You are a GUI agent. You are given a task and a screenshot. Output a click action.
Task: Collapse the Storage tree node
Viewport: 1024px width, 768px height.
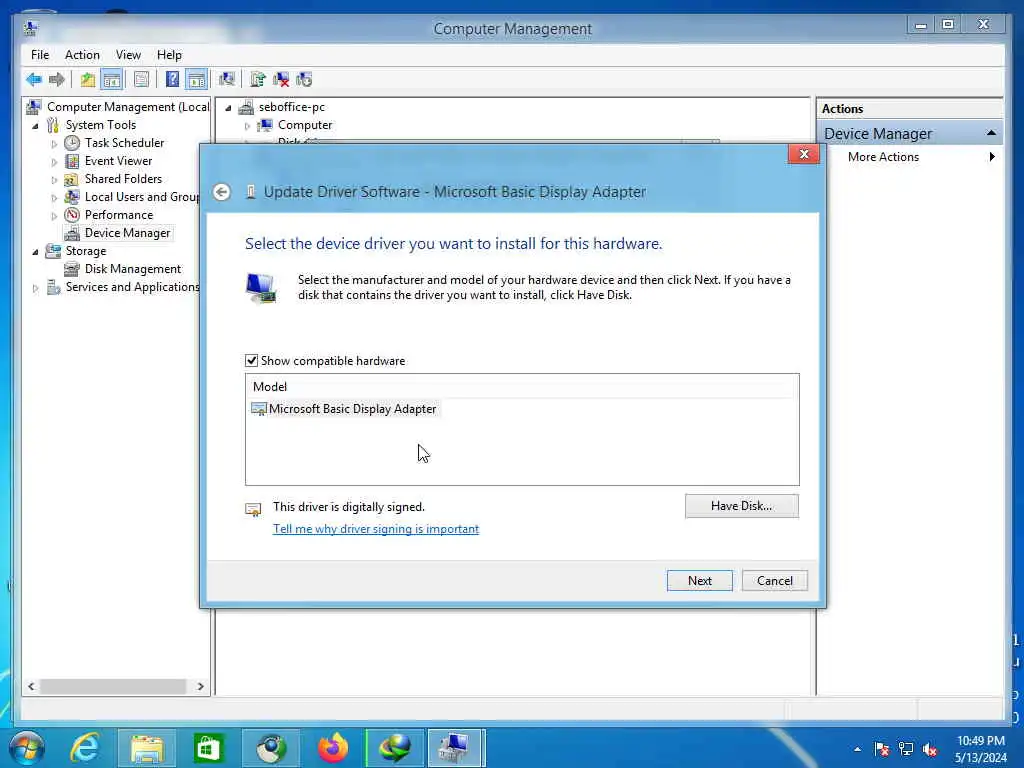click(x=35, y=251)
